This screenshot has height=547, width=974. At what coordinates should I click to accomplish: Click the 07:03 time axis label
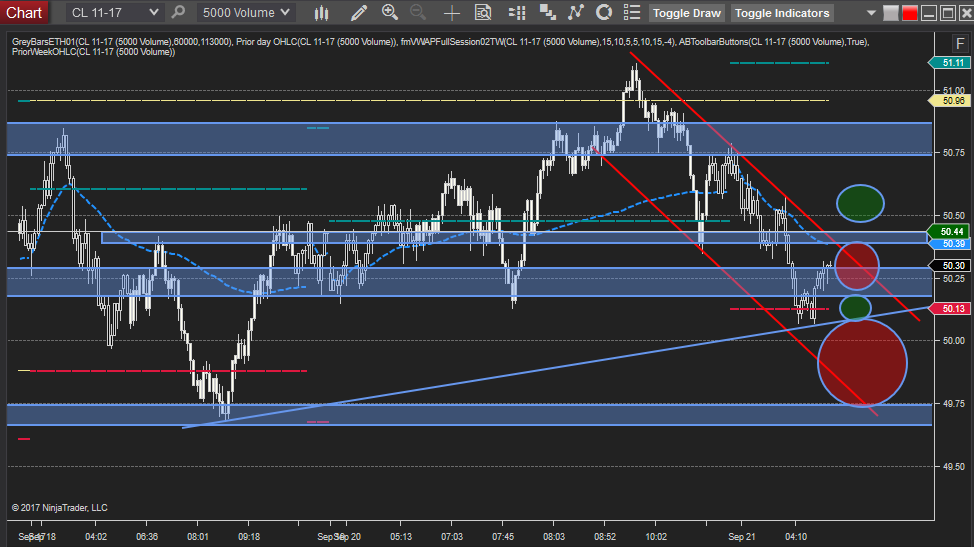[x=452, y=536]
